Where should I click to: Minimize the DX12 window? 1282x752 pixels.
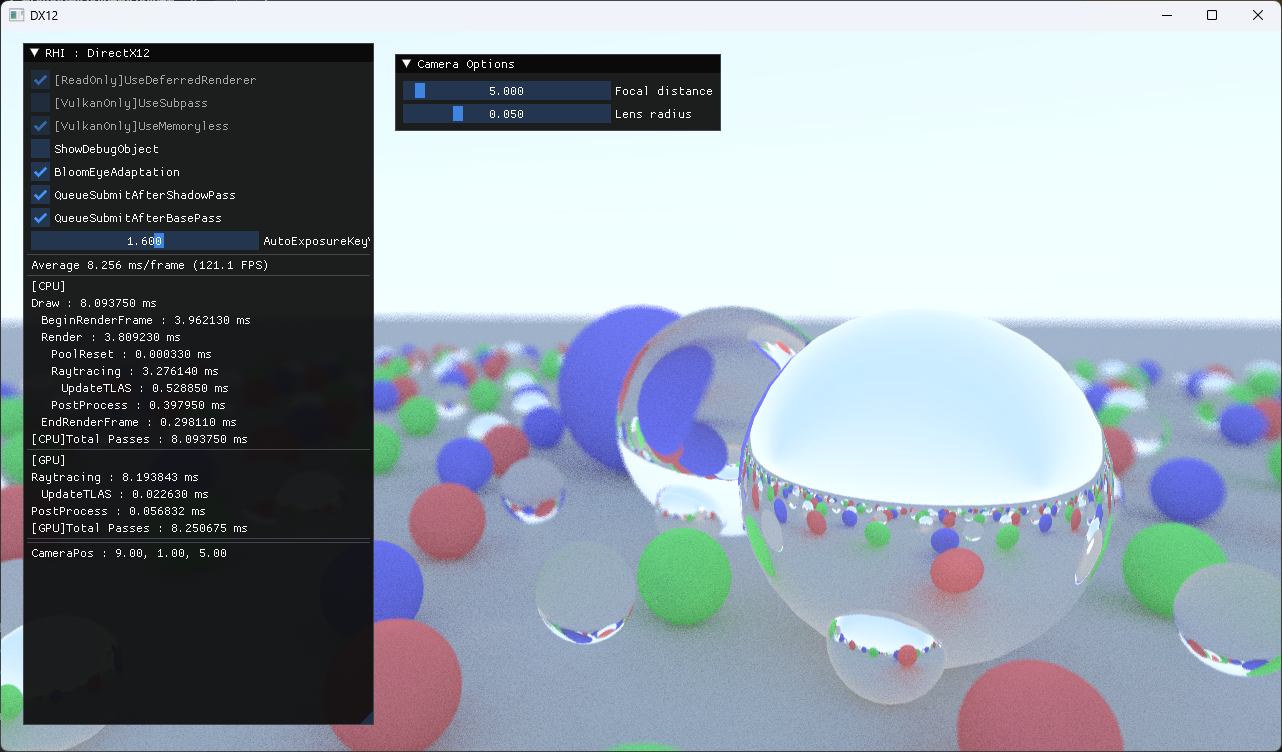click(x=1166, y=15)
